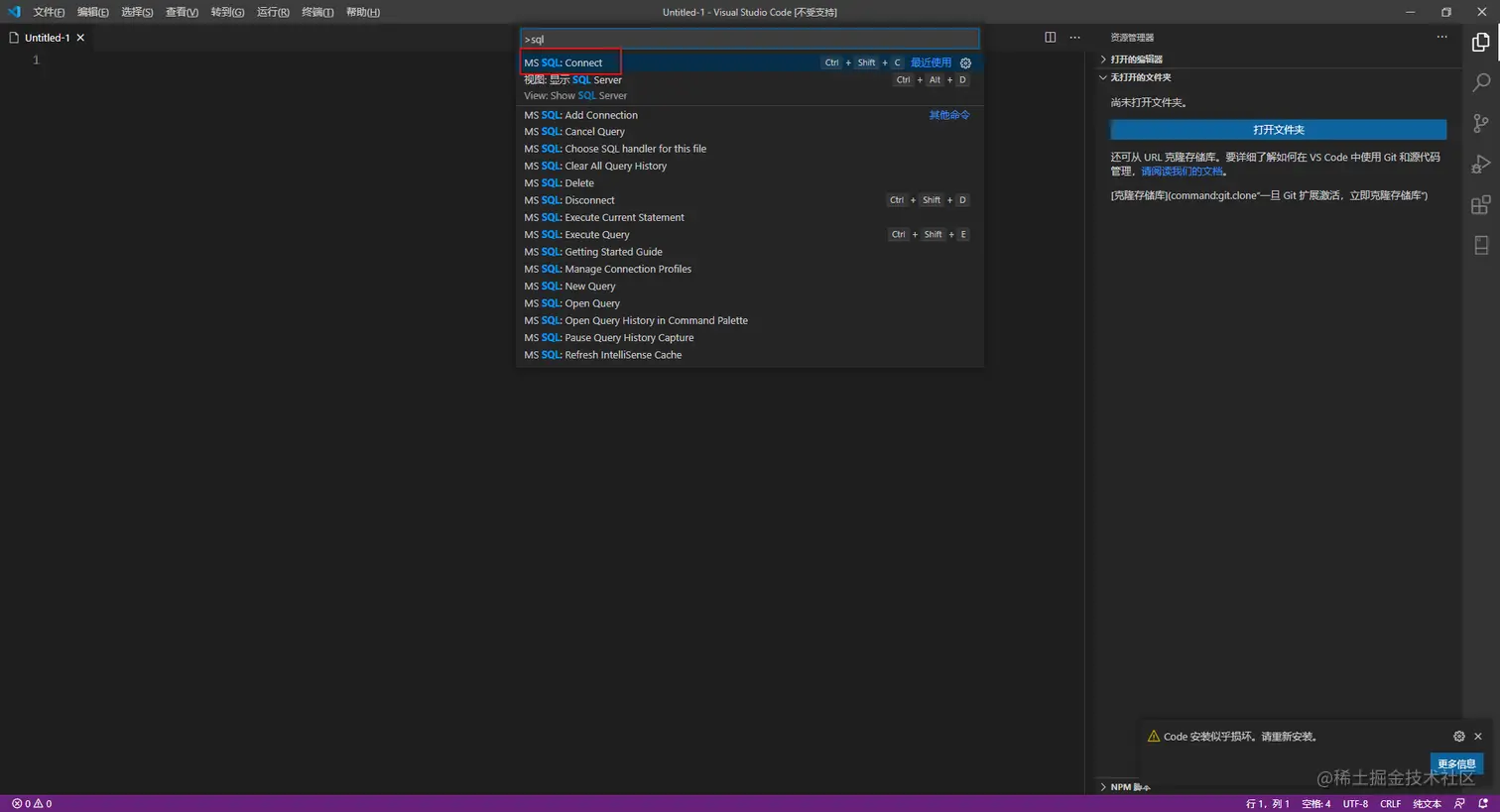
Task: Select MS SQL: Execute Current Statement
Action: (750, 217)
